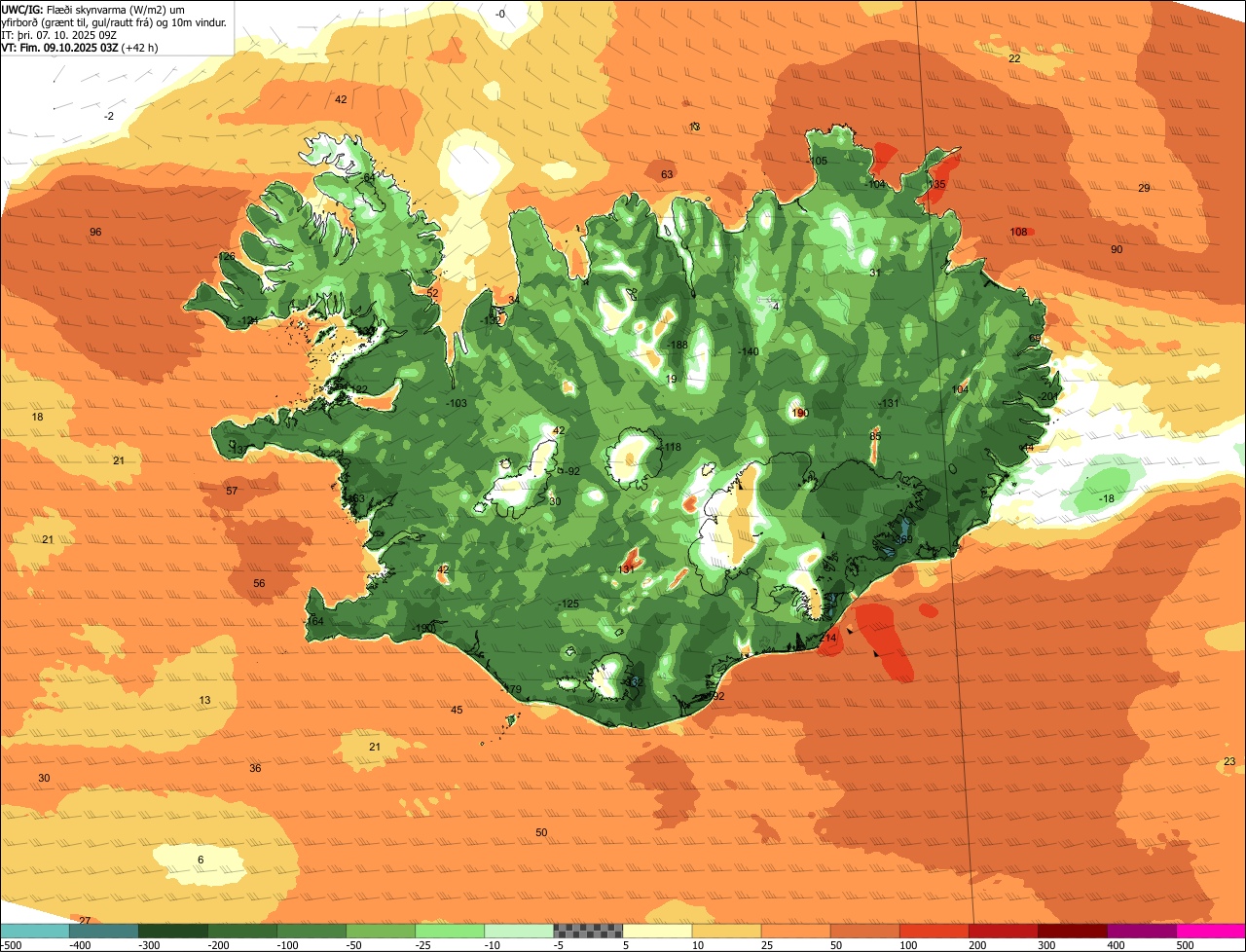Click the map value 22 in the northeast
This screenshot has height=952, width=1246.
1014,58
